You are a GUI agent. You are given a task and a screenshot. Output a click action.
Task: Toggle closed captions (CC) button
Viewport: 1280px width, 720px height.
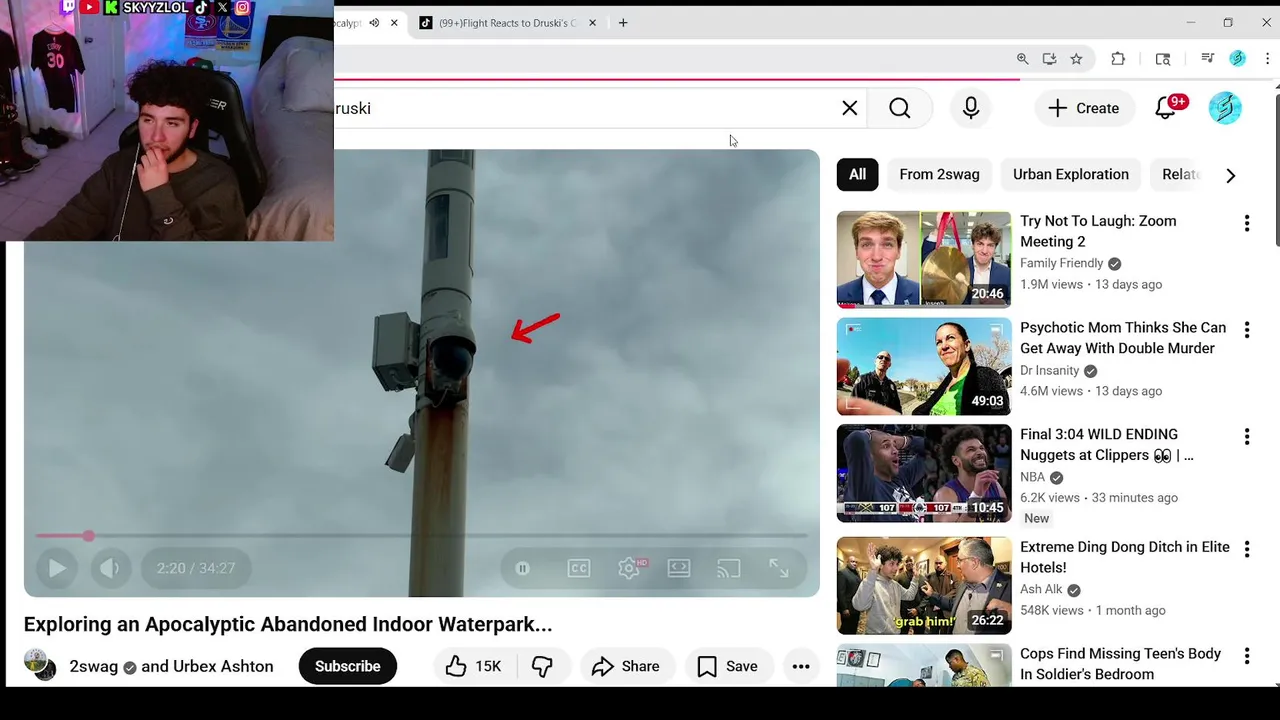pyautogui.click(x=579, y=568)
